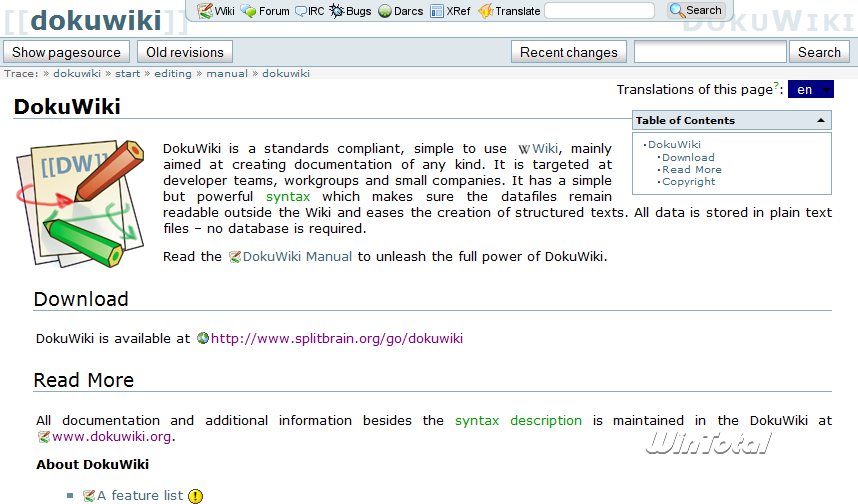Jump to DokuWiki in Table of Contents

coord(674,144)
